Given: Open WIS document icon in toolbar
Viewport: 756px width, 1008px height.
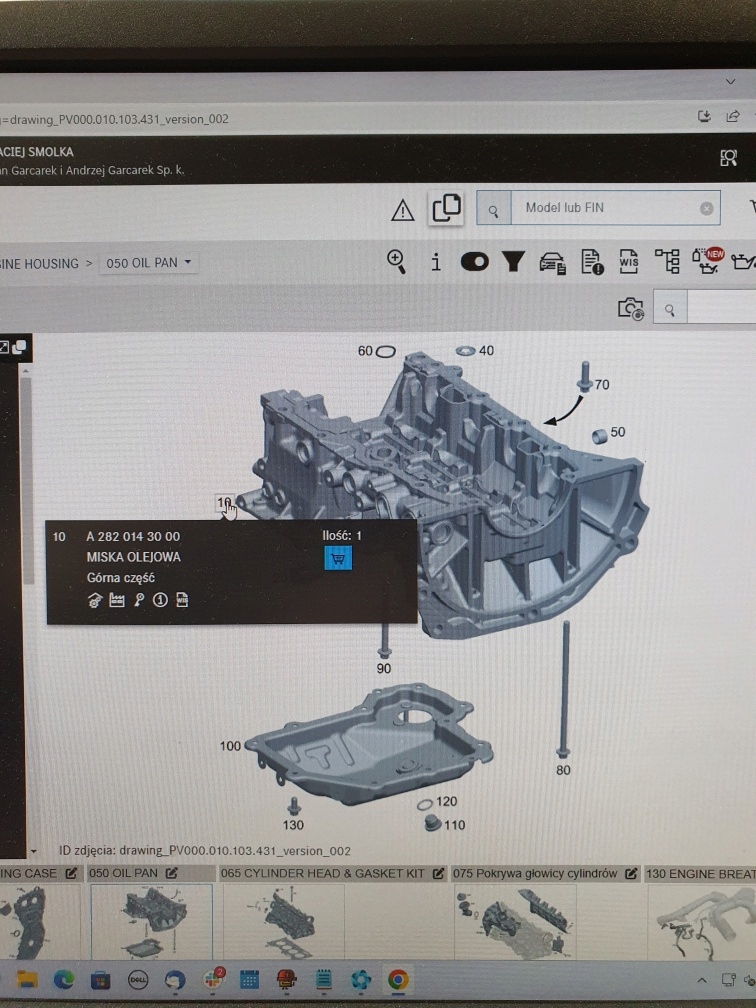Looking at the screenshot, I should pyautogui.click(x=629, y=262).
